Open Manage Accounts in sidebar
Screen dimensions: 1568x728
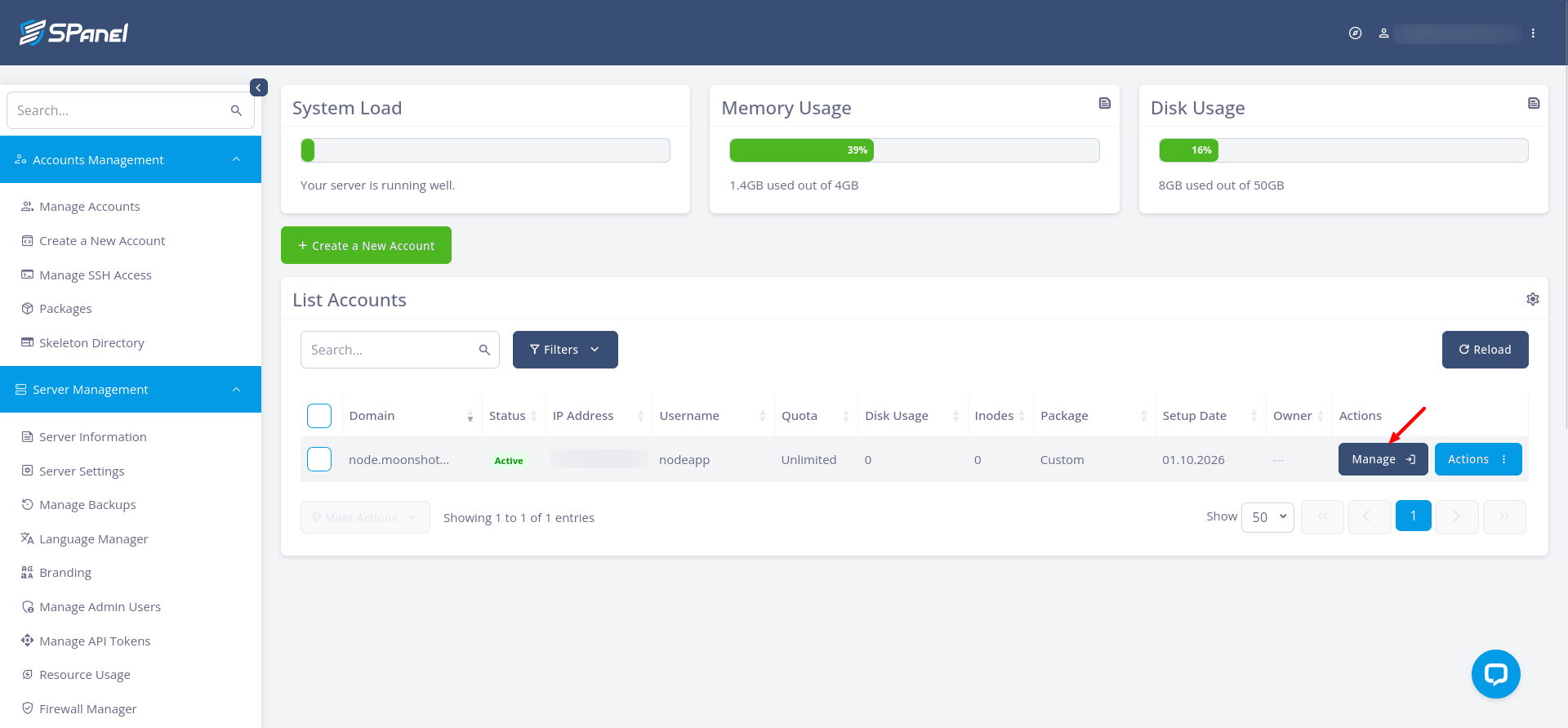(90, 207)
